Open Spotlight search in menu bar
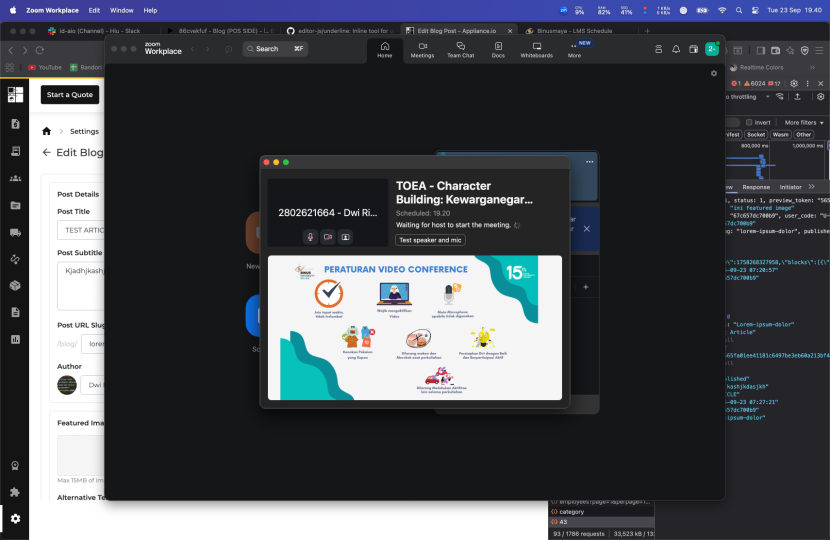This screenshot has width=830, height=540. pyautogui.click(x=738, y=10)
